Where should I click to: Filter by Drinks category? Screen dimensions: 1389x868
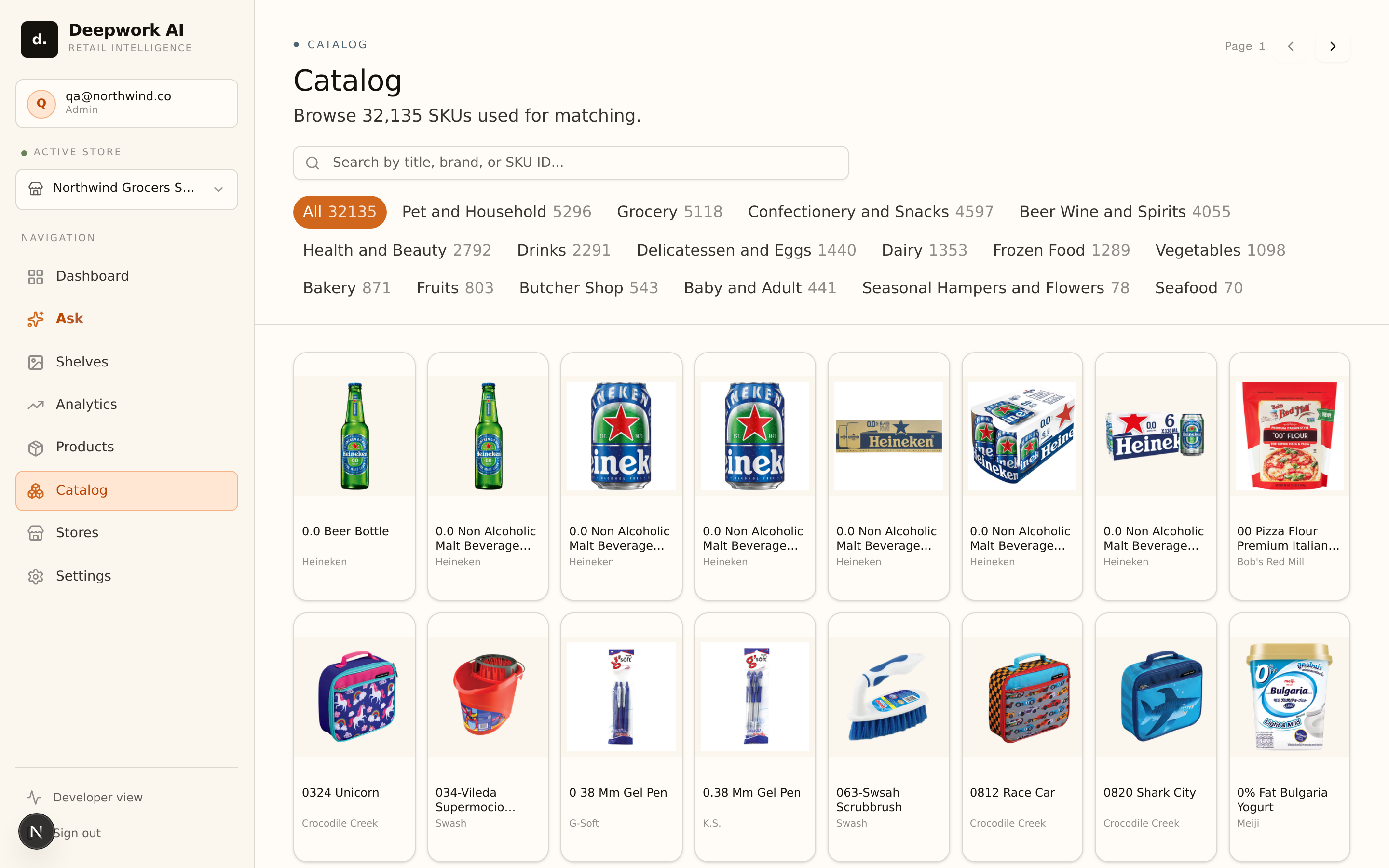(x=564, y=250)
